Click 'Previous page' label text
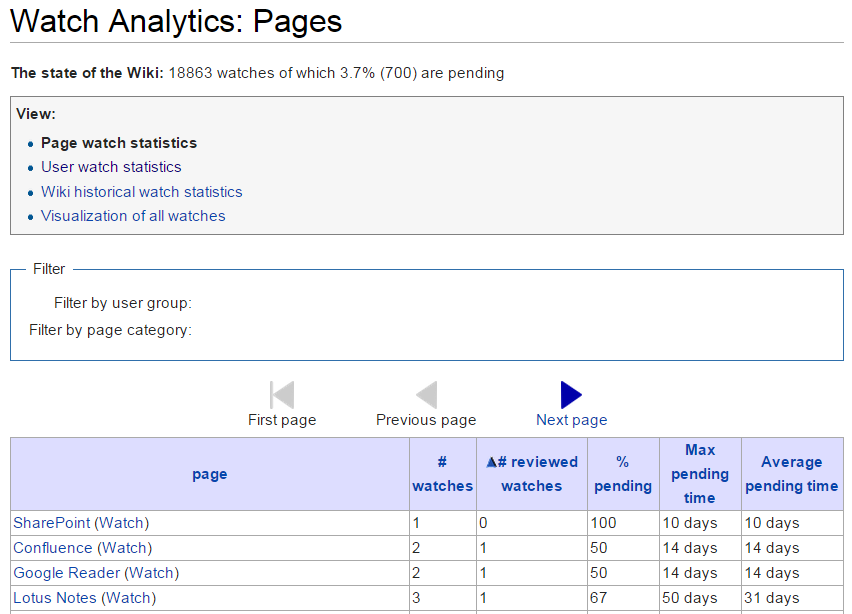This screenshot has height=614, width=852. tap(426, 420)
